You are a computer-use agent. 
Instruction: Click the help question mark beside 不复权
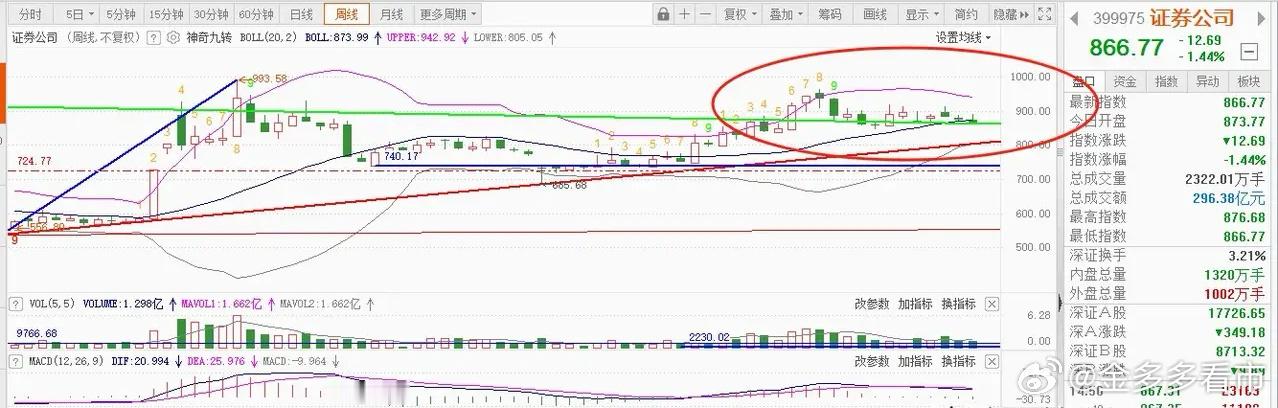tap(153, 36)
